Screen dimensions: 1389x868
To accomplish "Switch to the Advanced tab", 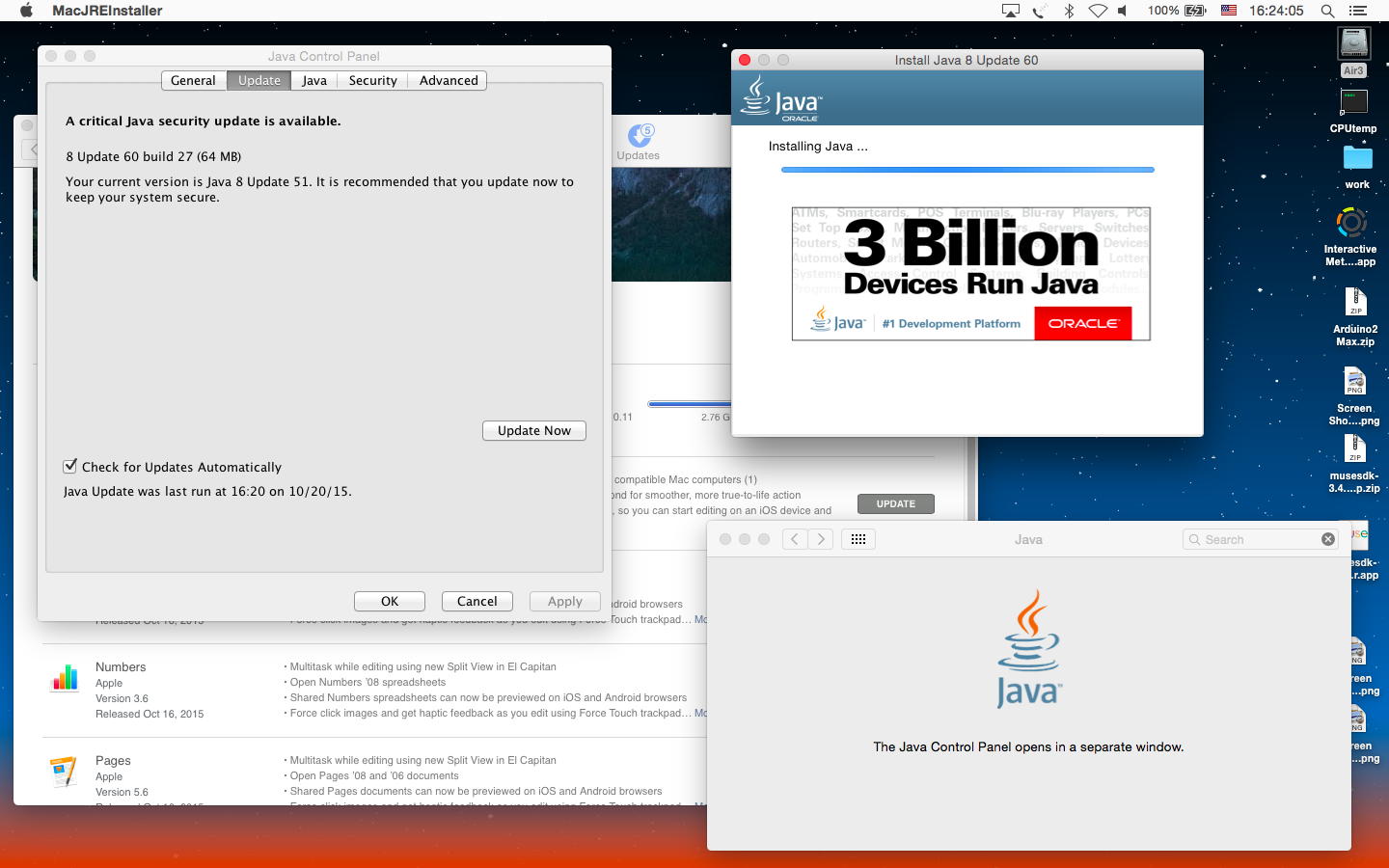I will tap(449, 80).
